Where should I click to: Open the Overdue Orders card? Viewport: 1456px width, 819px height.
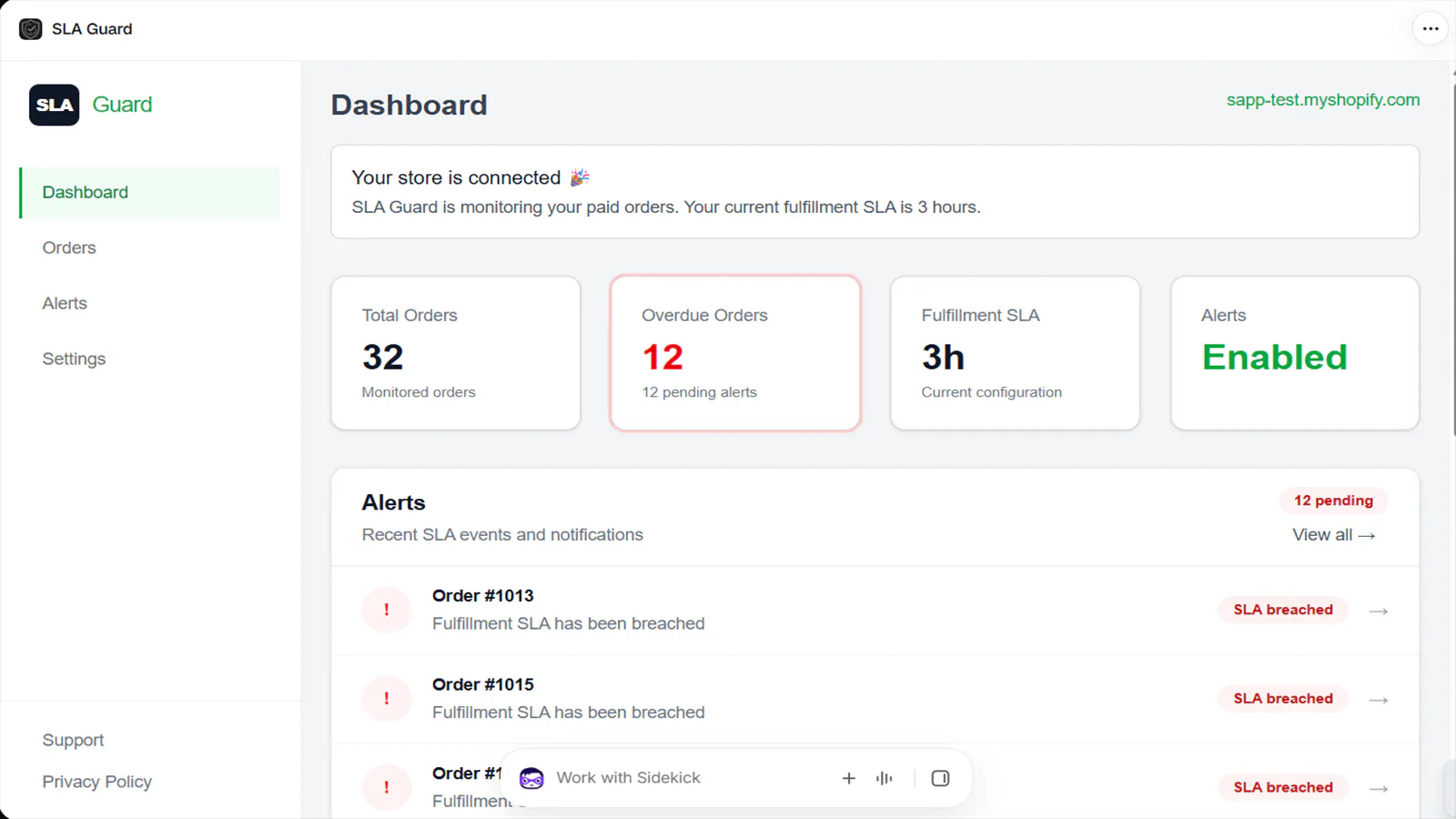735,353
